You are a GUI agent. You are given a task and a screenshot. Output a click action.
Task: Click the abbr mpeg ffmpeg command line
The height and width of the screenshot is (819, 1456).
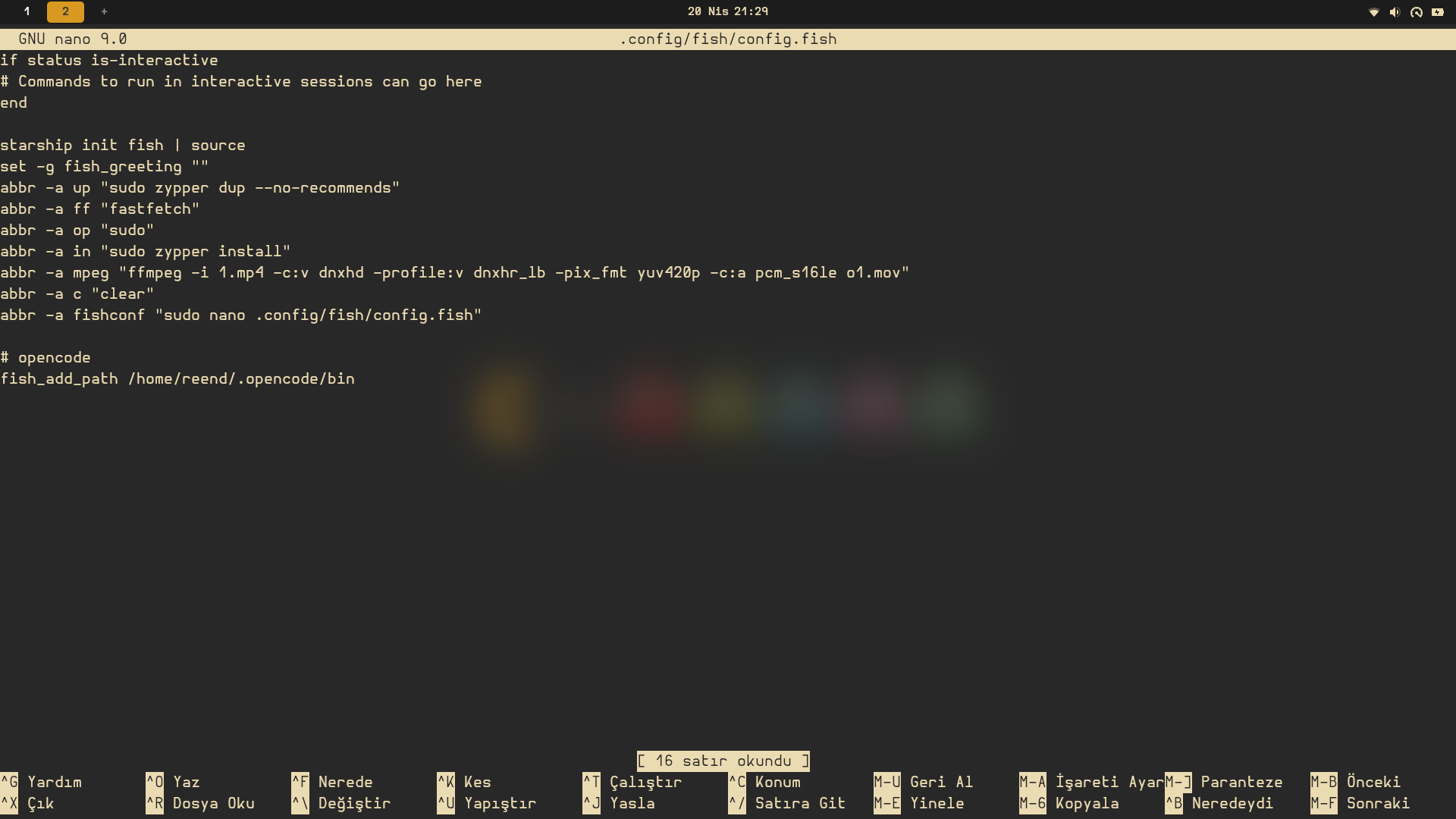click(455, 272)
